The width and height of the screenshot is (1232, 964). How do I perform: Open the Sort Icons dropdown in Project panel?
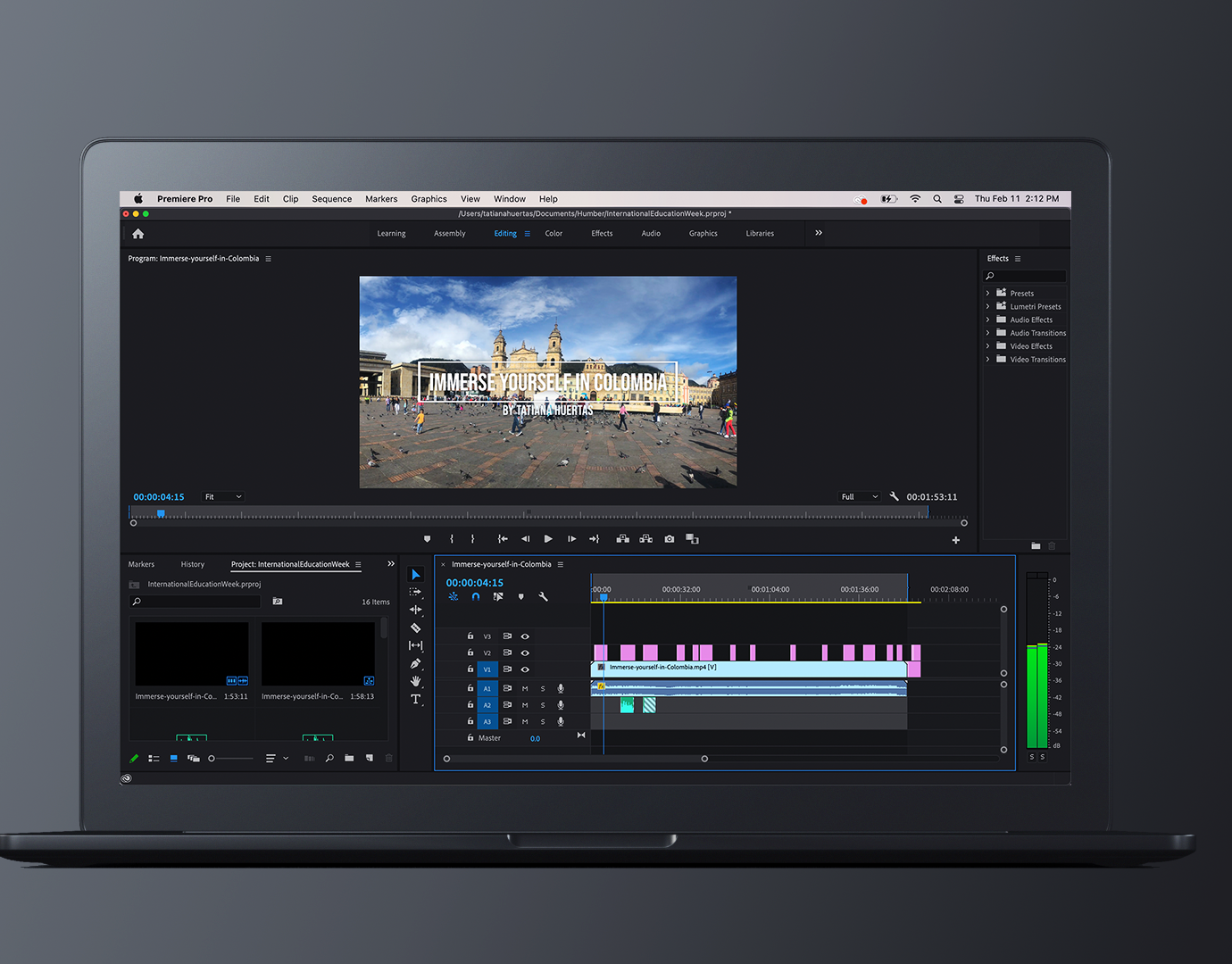277,758
